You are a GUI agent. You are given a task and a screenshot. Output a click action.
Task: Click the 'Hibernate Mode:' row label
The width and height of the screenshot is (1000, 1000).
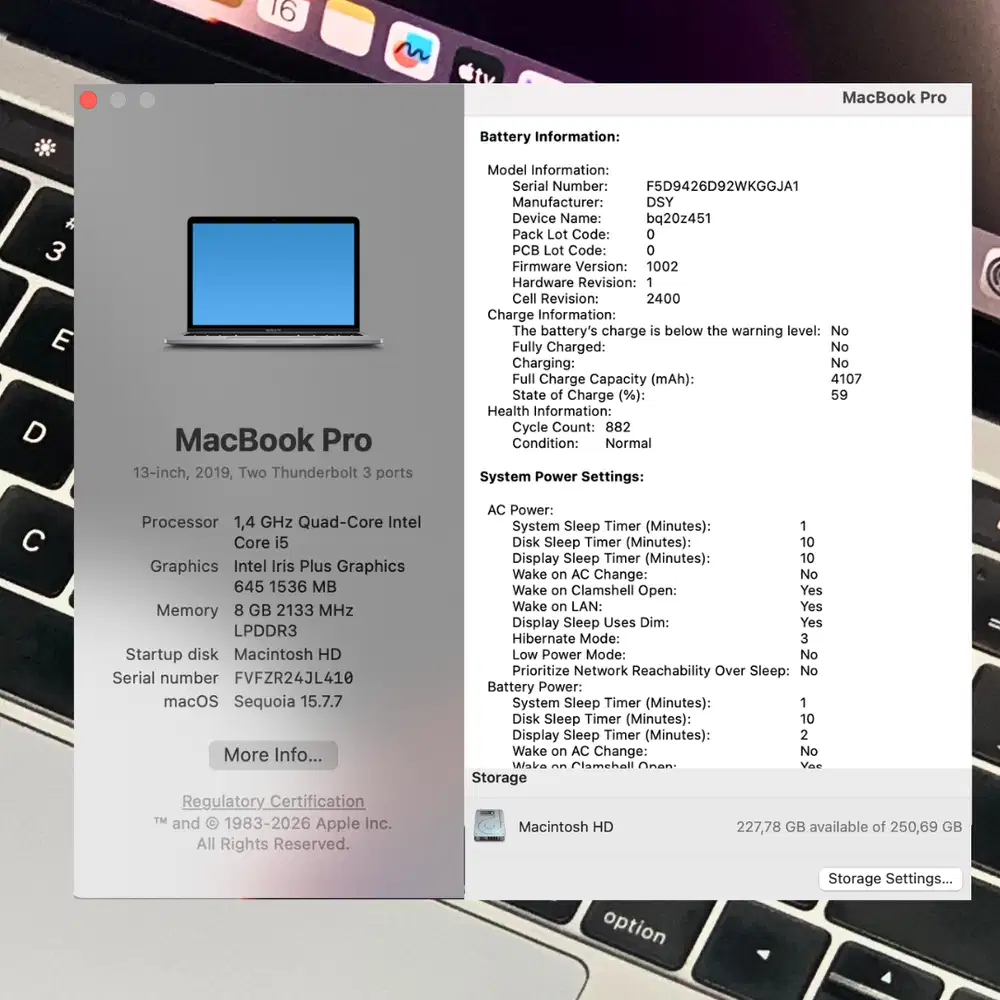pos(565,638)
